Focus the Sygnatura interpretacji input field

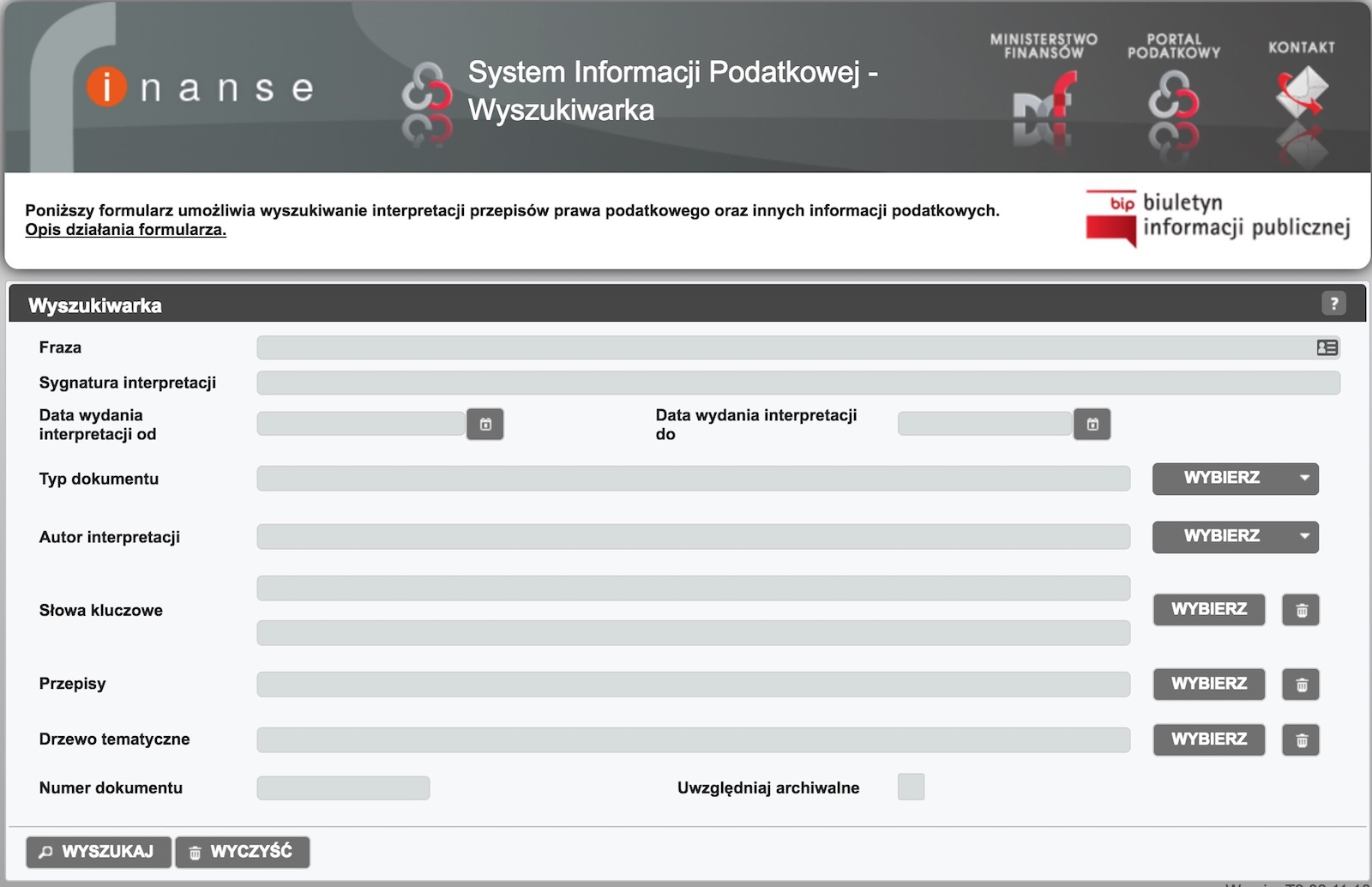coord(798,383)
